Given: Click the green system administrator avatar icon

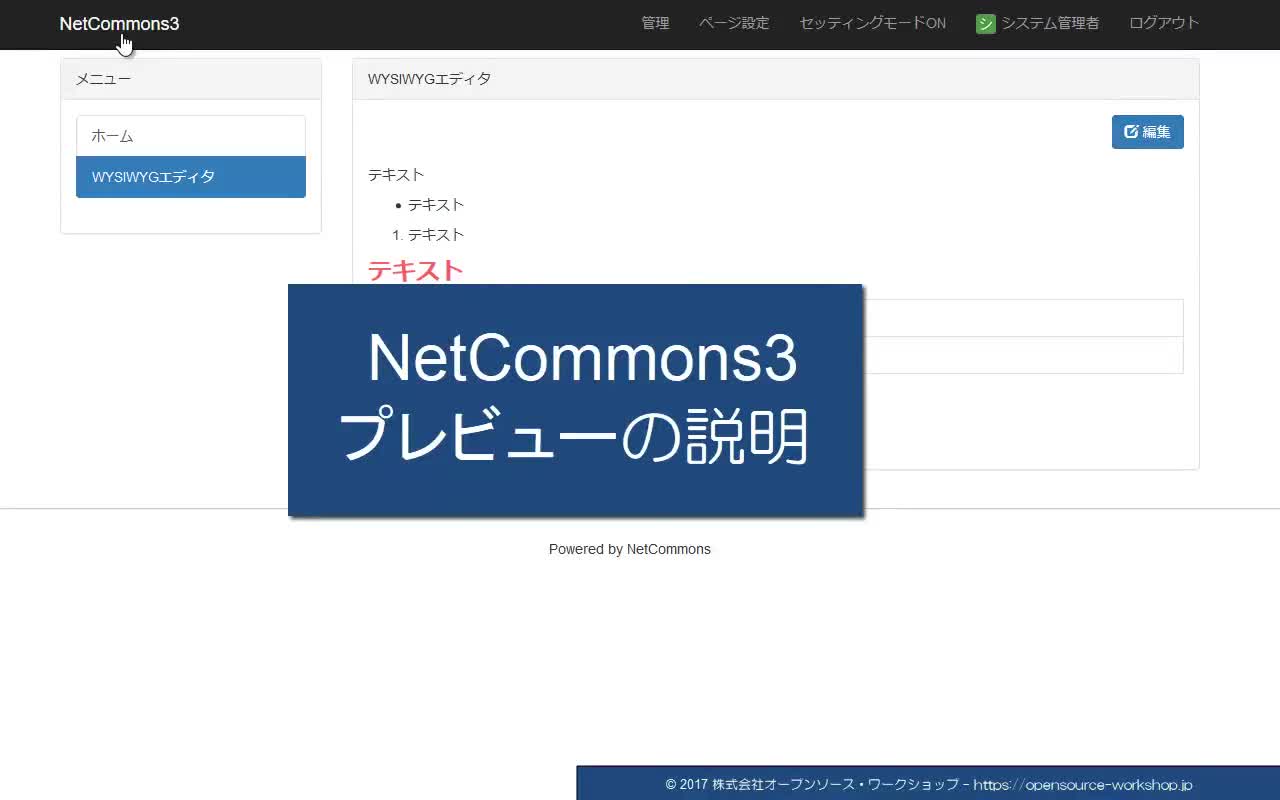Looking at the screenshot, I should pyautogui.click(x=986, y=24).
